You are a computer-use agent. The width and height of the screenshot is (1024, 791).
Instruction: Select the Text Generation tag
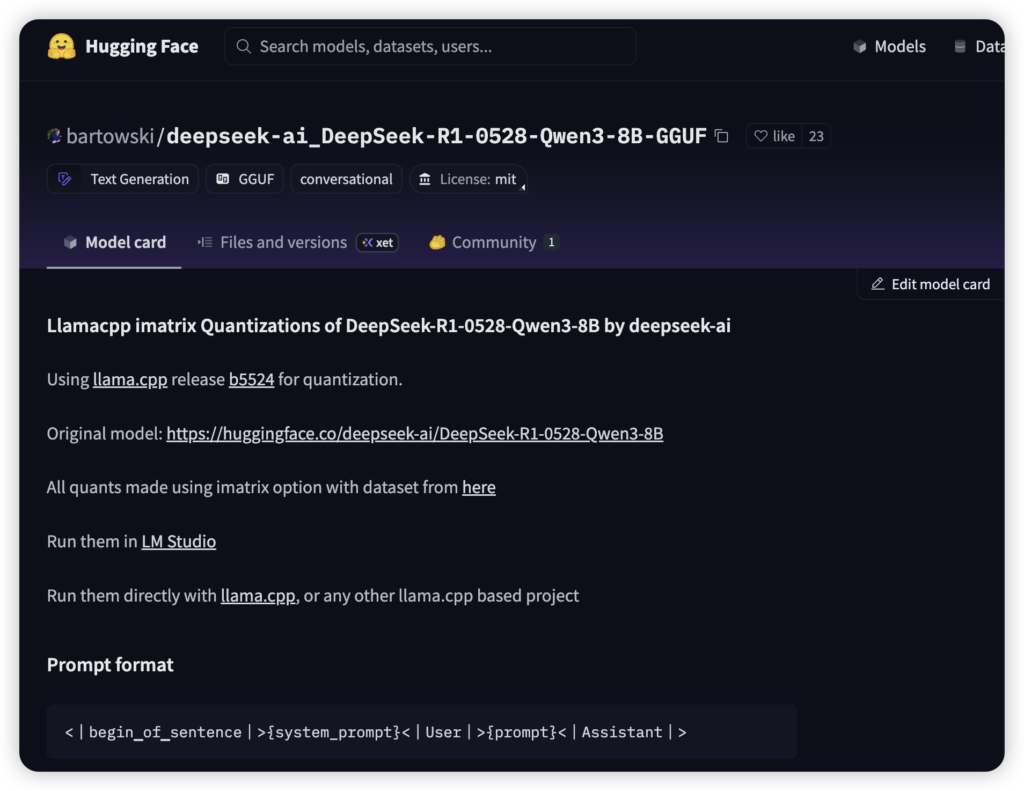[123, 179]
